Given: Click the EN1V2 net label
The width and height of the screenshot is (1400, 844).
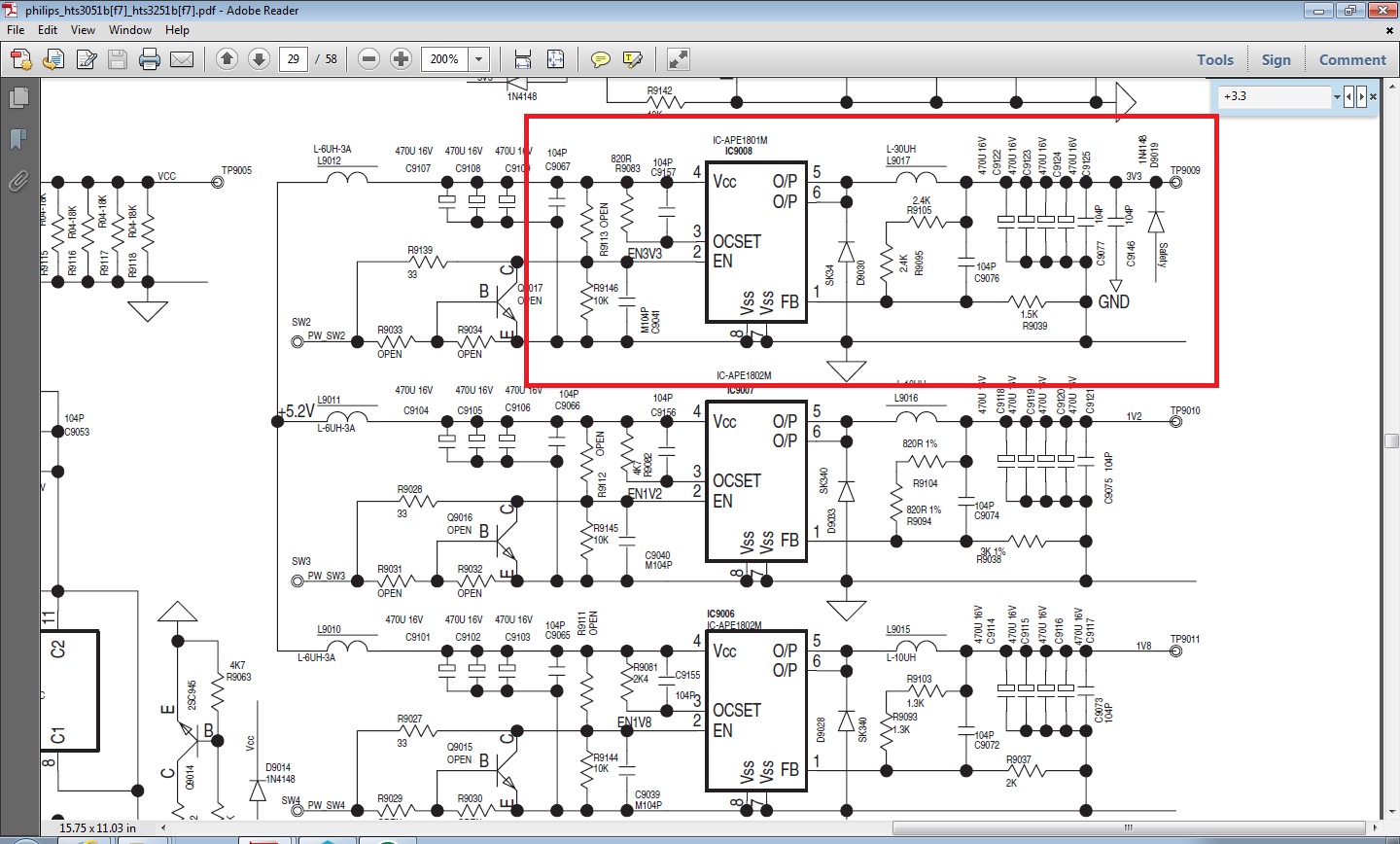Looking at the screenshot, I should (x=645, y=494).
